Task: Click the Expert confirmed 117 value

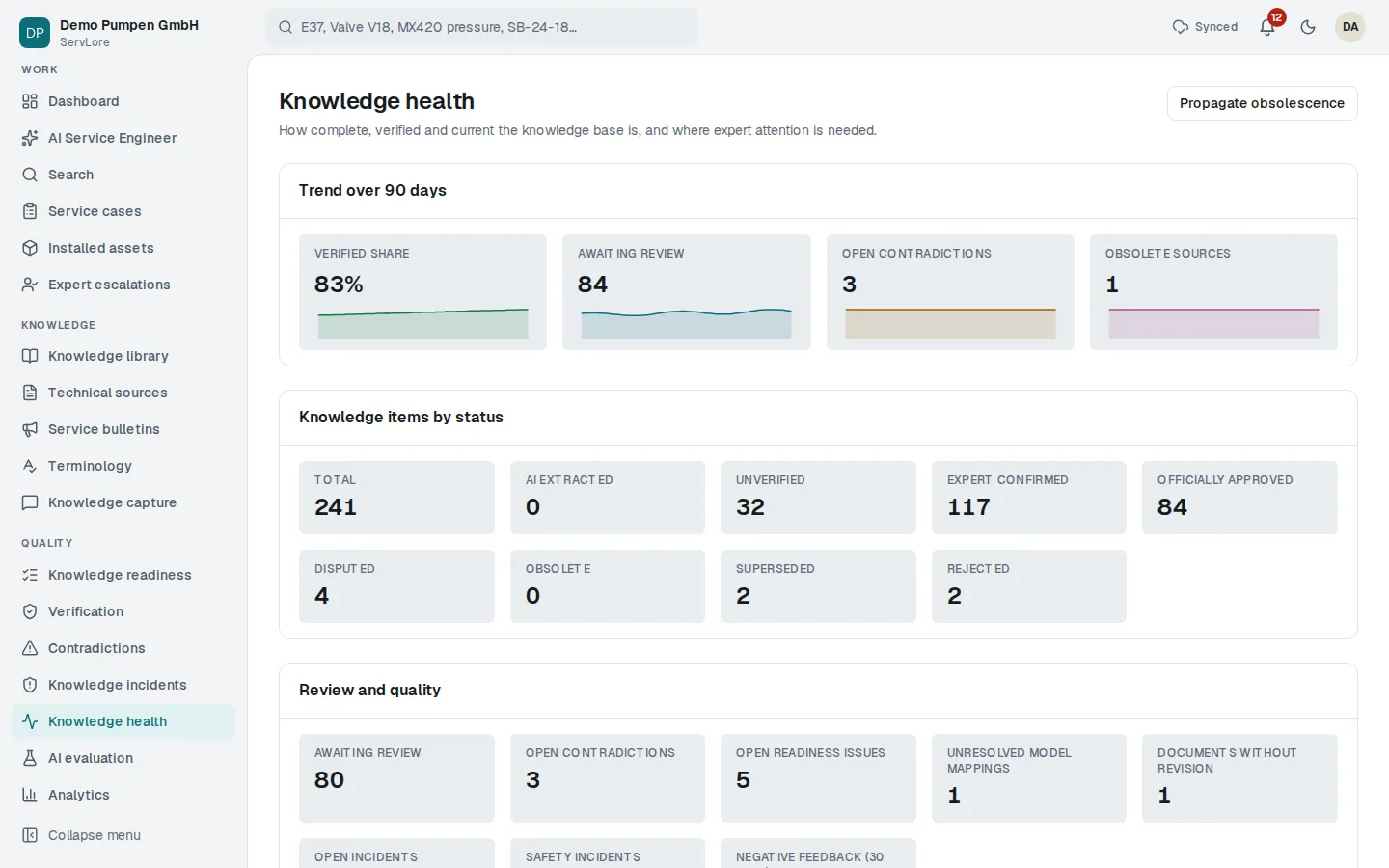Action: [968, 507]
